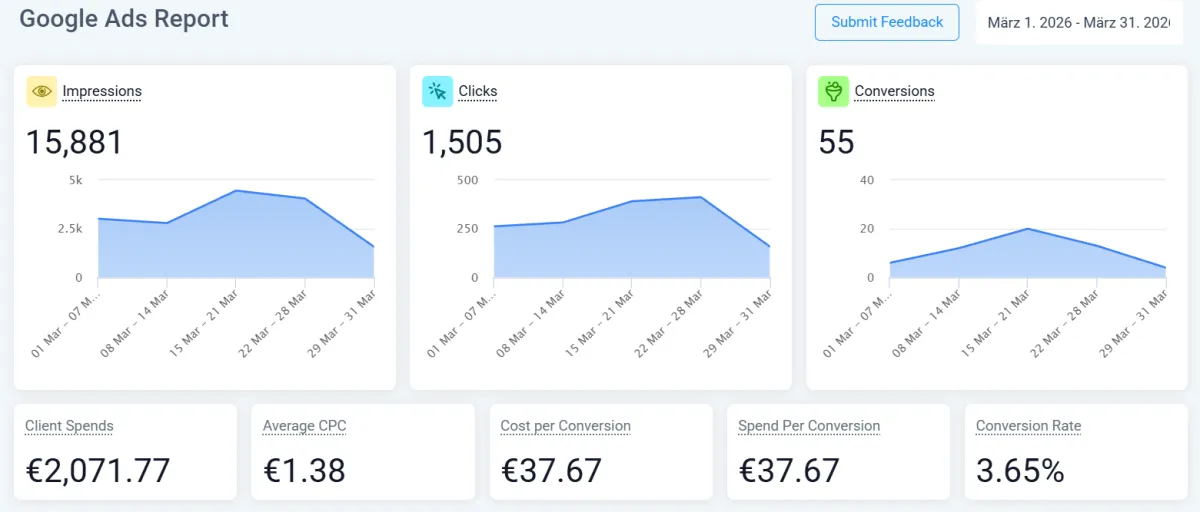
Task: Click the 15,881 impressions total
Action: coord(74,142)
